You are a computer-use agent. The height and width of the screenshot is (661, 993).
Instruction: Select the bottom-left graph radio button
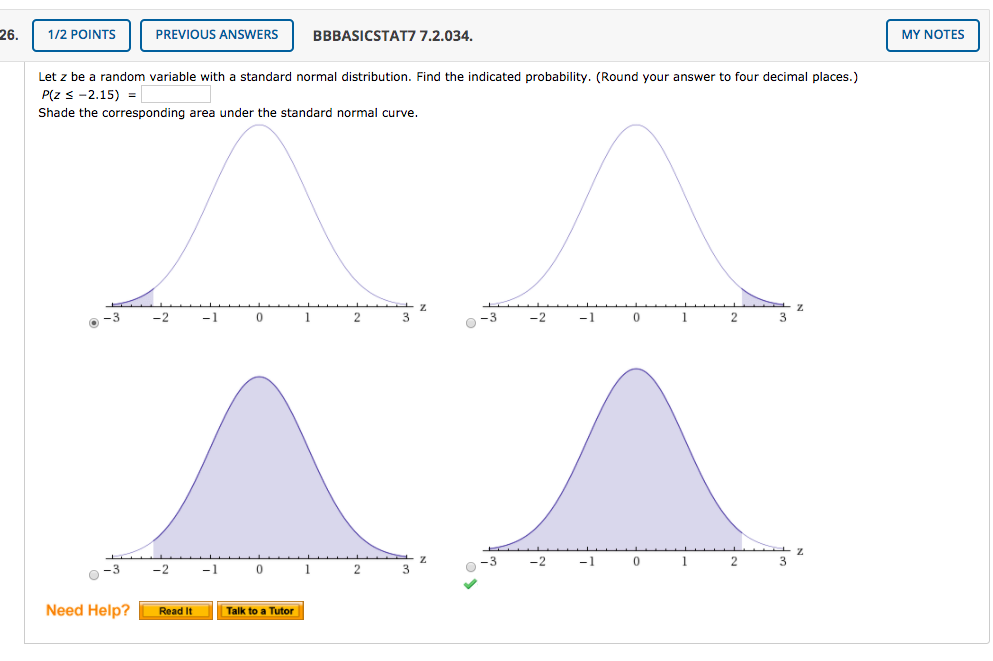point(90,575)
